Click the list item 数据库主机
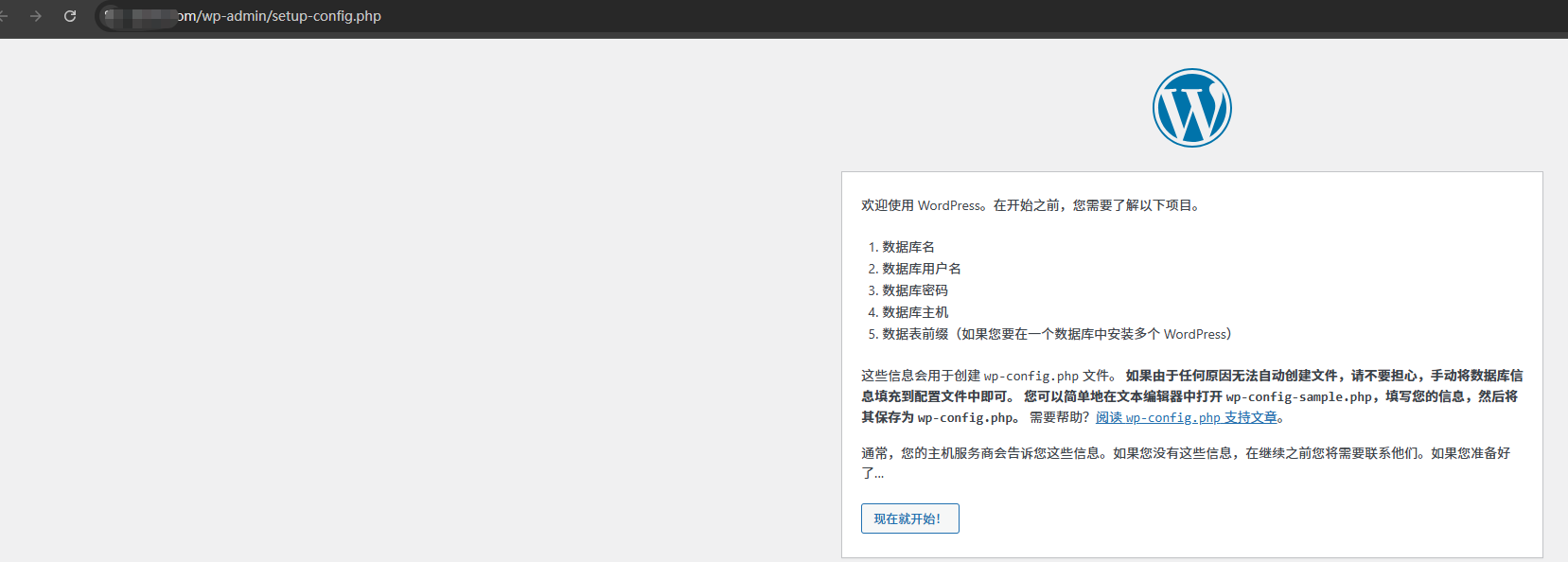 (915, 312)
